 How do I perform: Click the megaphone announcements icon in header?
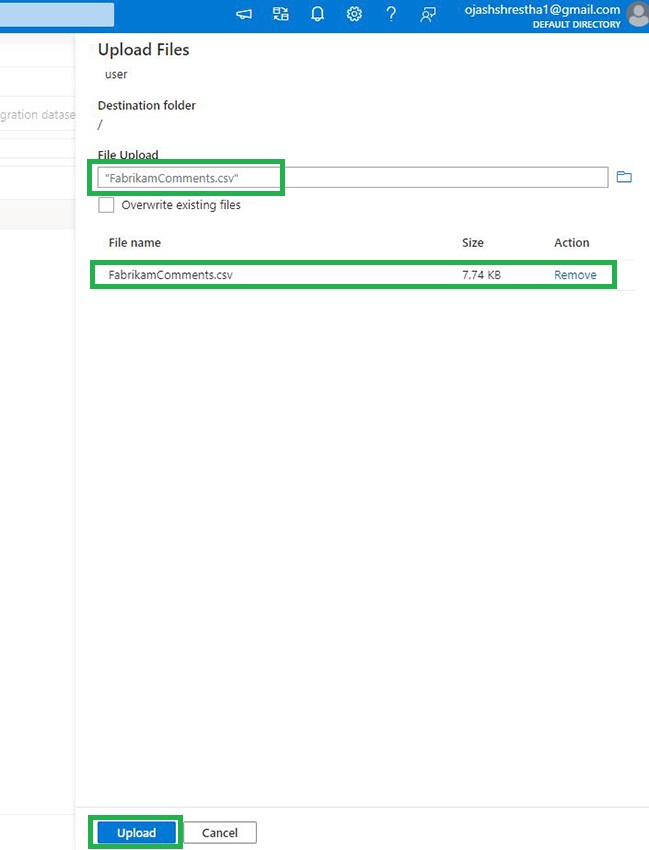click(244, 14)
